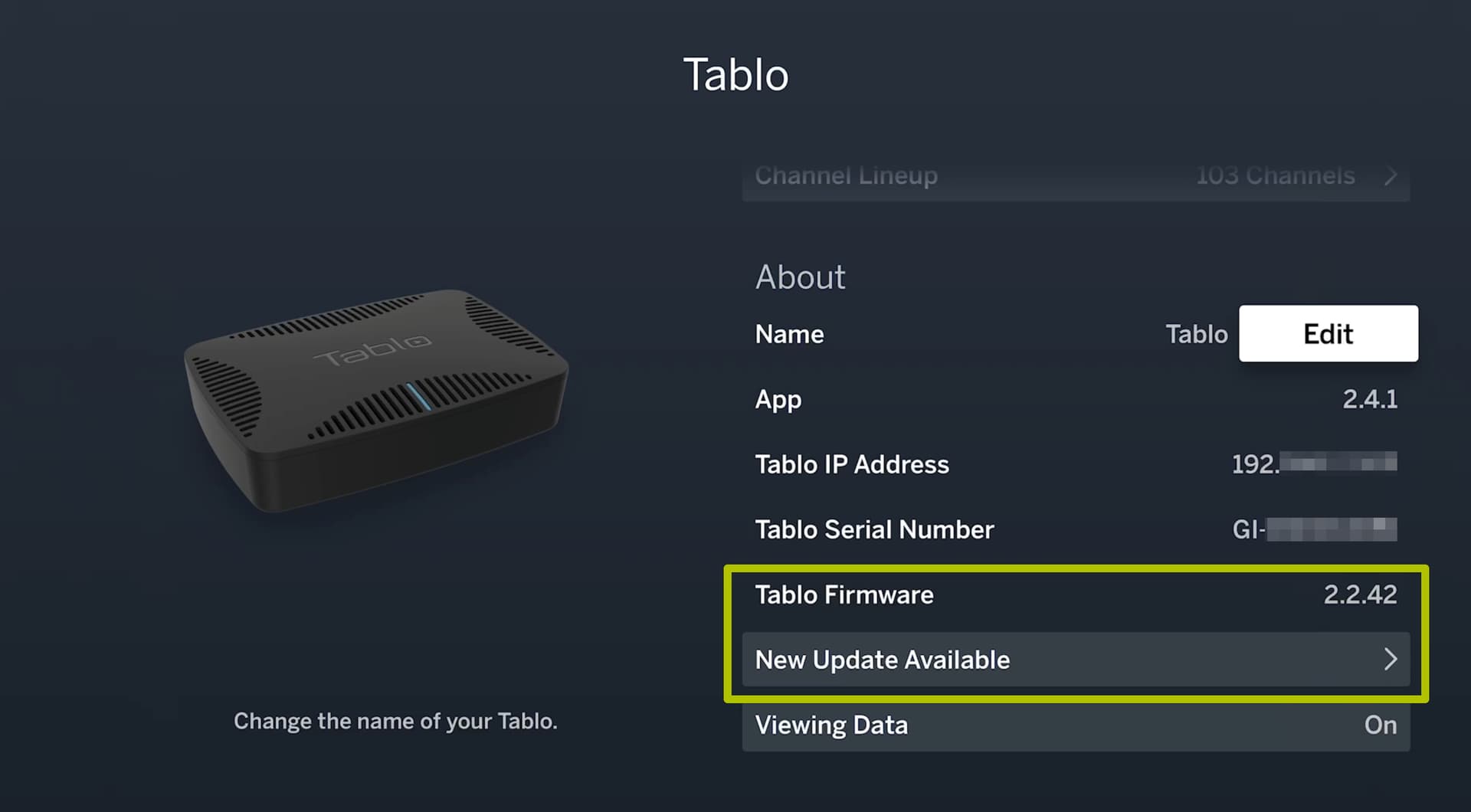Screen dimensions: 1471x812
Task: Click the Tablo Firmware label
Action: click(x=844, y=594)
